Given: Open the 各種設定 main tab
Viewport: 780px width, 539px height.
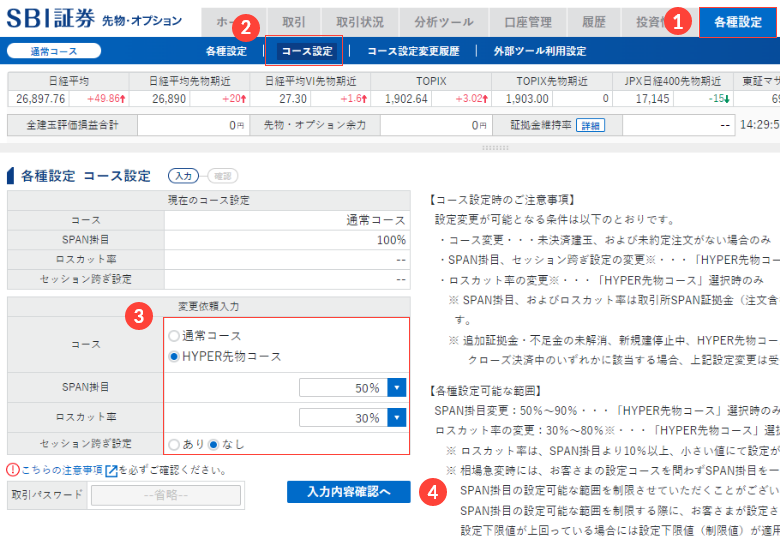Looking at the screenshot, I should pyautogui.click(x=738, y=22).
